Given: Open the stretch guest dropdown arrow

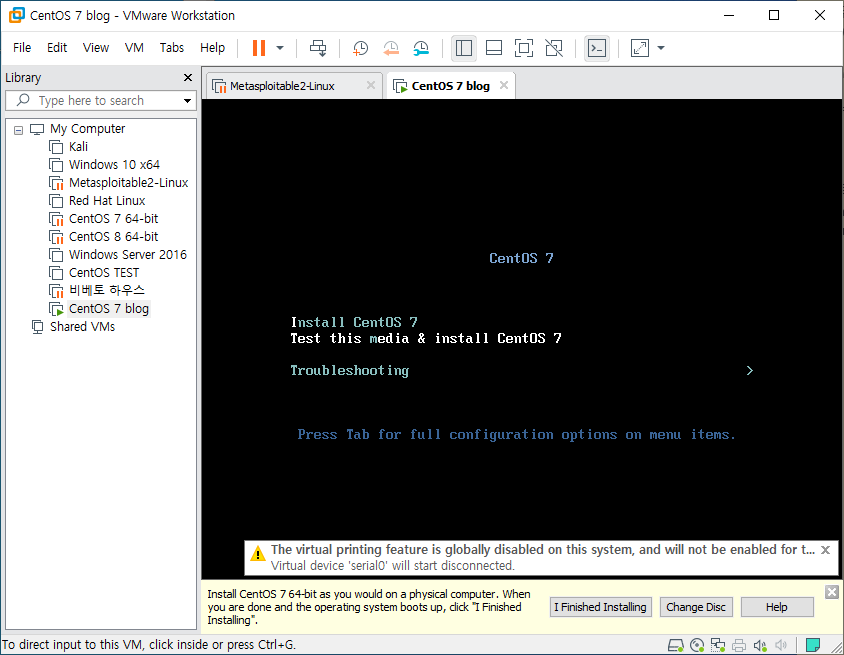Looking at the screenshot, I should pos(661,48).
